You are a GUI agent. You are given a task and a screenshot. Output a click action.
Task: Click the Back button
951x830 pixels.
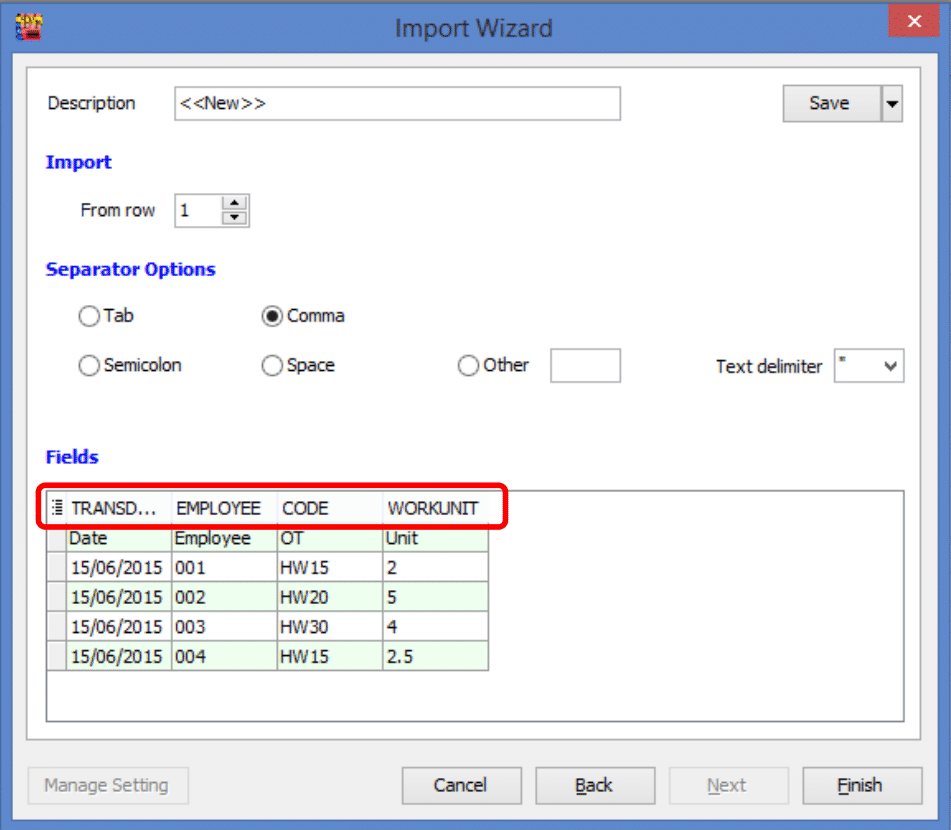[x=595, y=785]
